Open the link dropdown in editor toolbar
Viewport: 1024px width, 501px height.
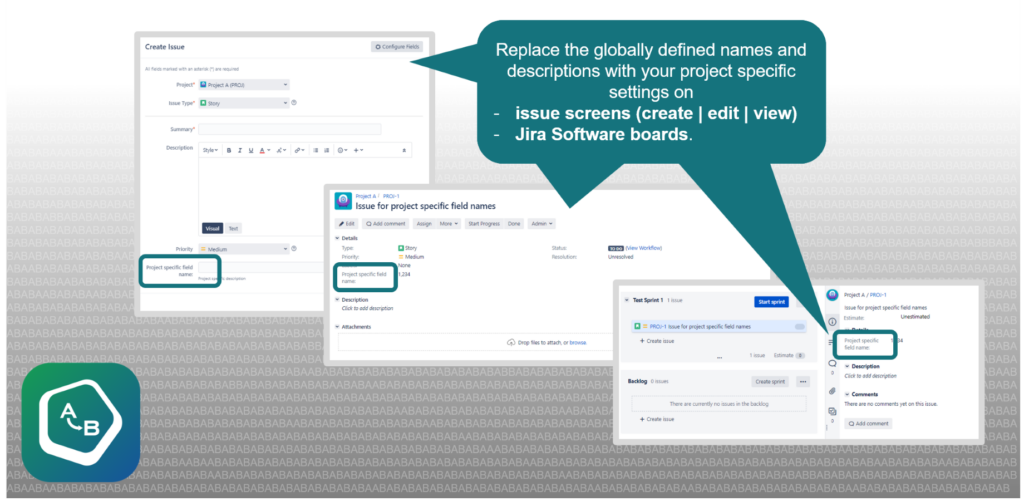tap(299, 150)
